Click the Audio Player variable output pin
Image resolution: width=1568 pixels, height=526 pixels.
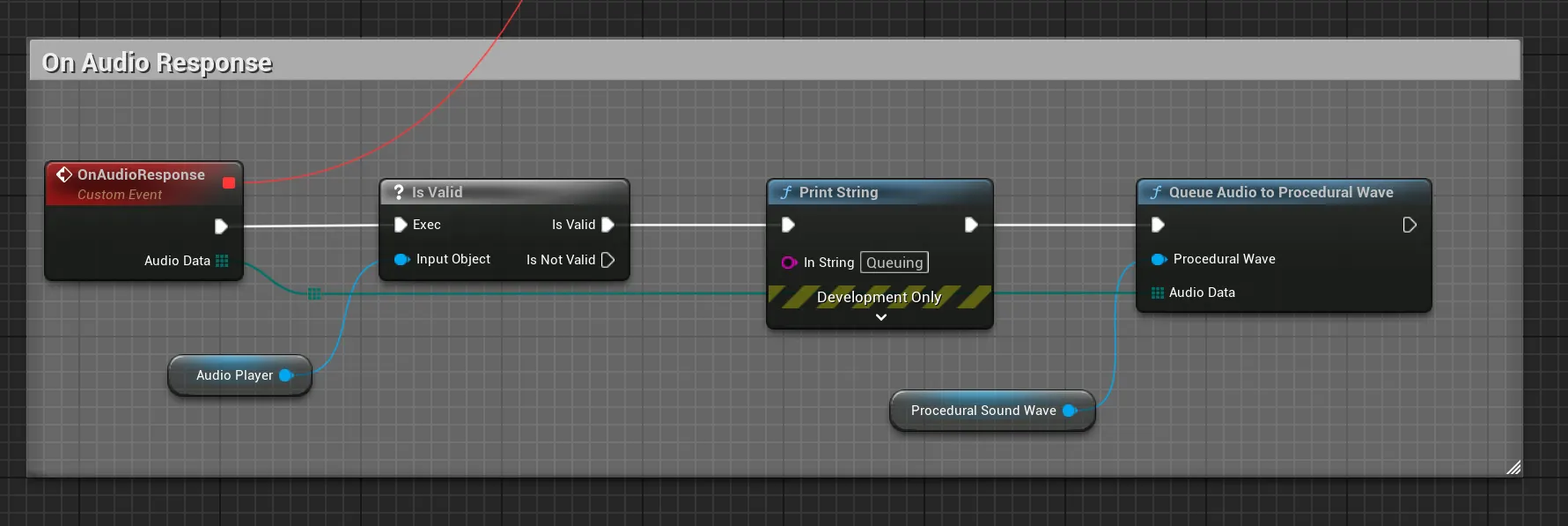(286, 375)
